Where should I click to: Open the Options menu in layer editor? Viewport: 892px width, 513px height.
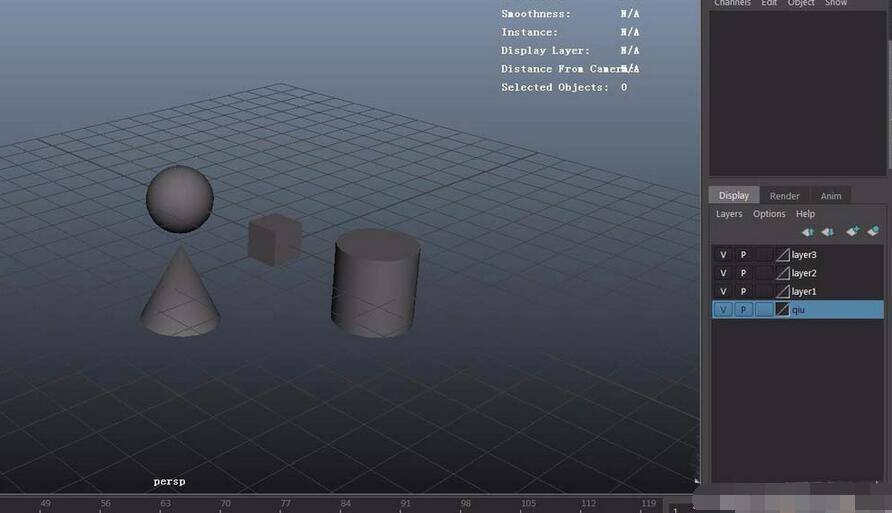point(769,214)
